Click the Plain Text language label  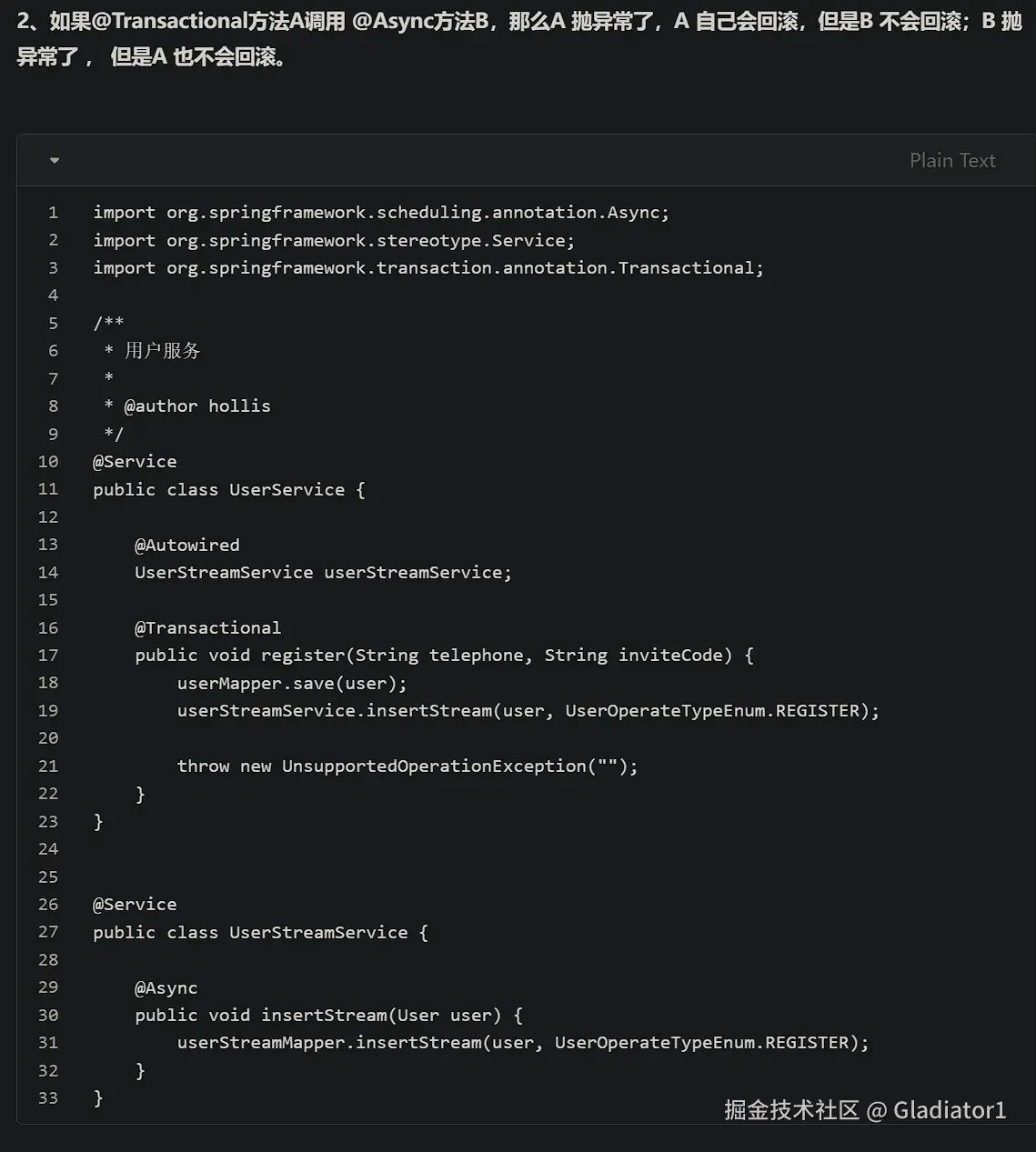pyautogui.click(x=951, y=161)
